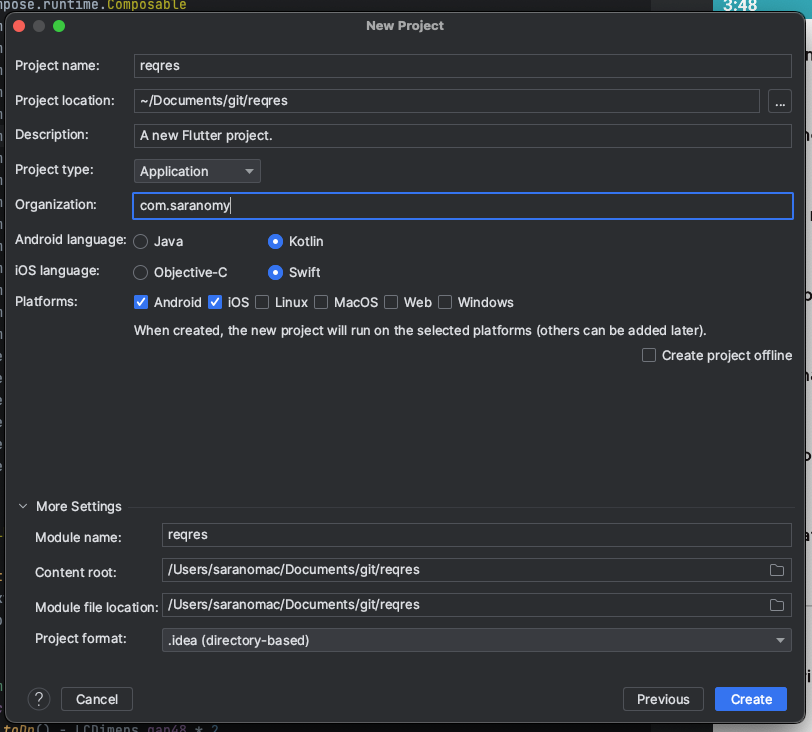Click the browse button for Project location

coord(779,101)
